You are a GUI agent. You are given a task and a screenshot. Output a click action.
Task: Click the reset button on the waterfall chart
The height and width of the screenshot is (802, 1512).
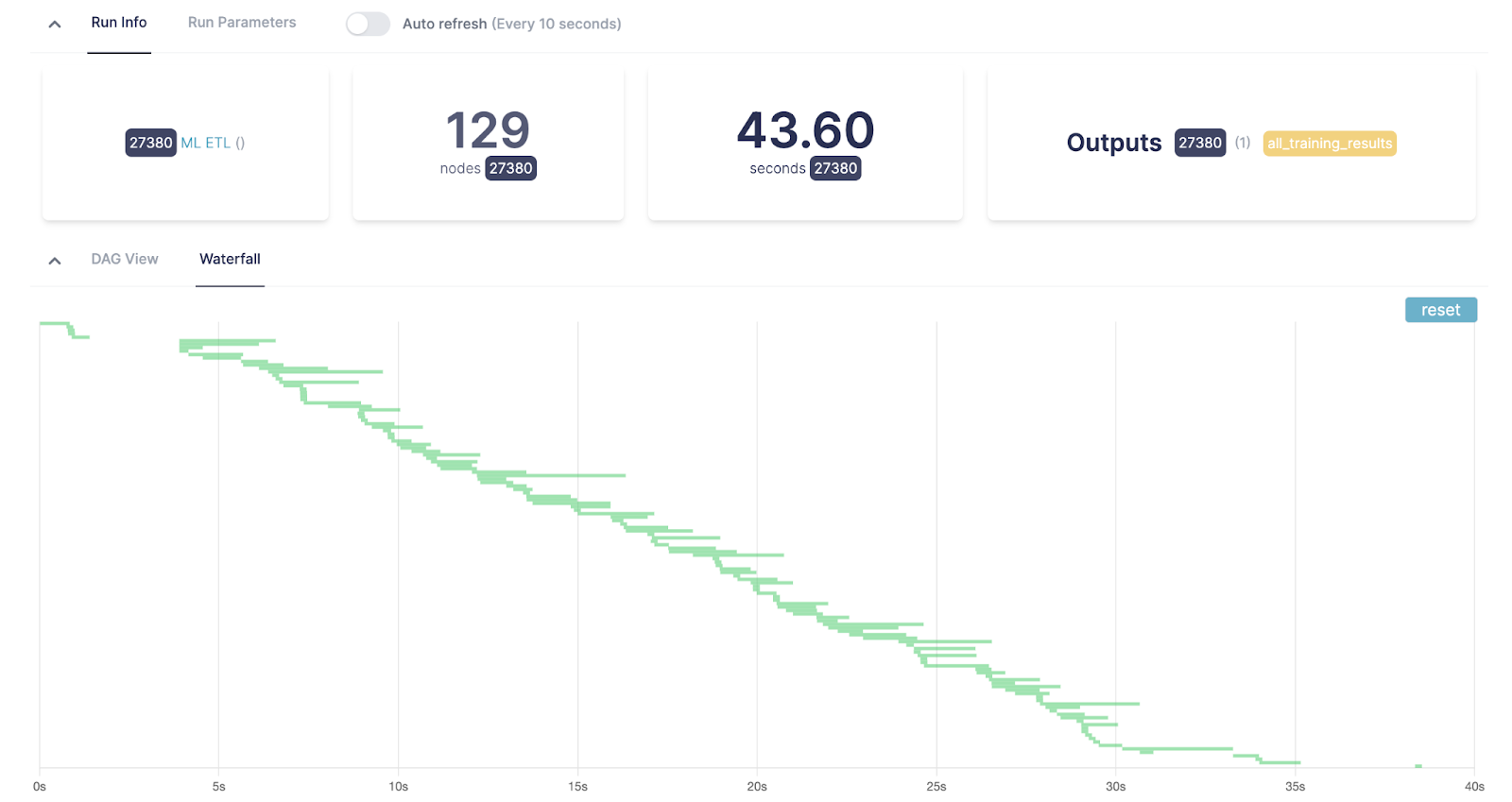click(x=1439, y=309)
